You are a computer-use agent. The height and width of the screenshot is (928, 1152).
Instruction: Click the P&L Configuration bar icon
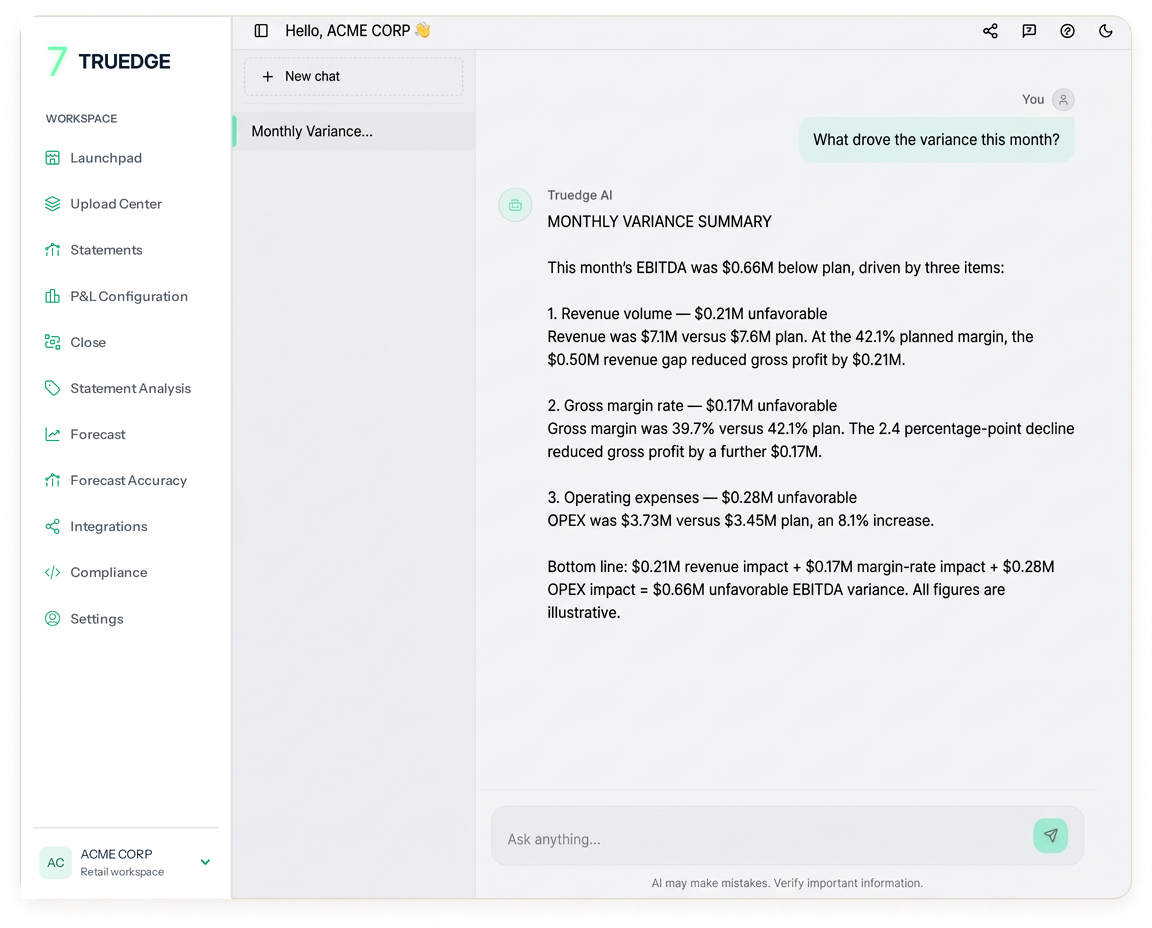point(52,296)
